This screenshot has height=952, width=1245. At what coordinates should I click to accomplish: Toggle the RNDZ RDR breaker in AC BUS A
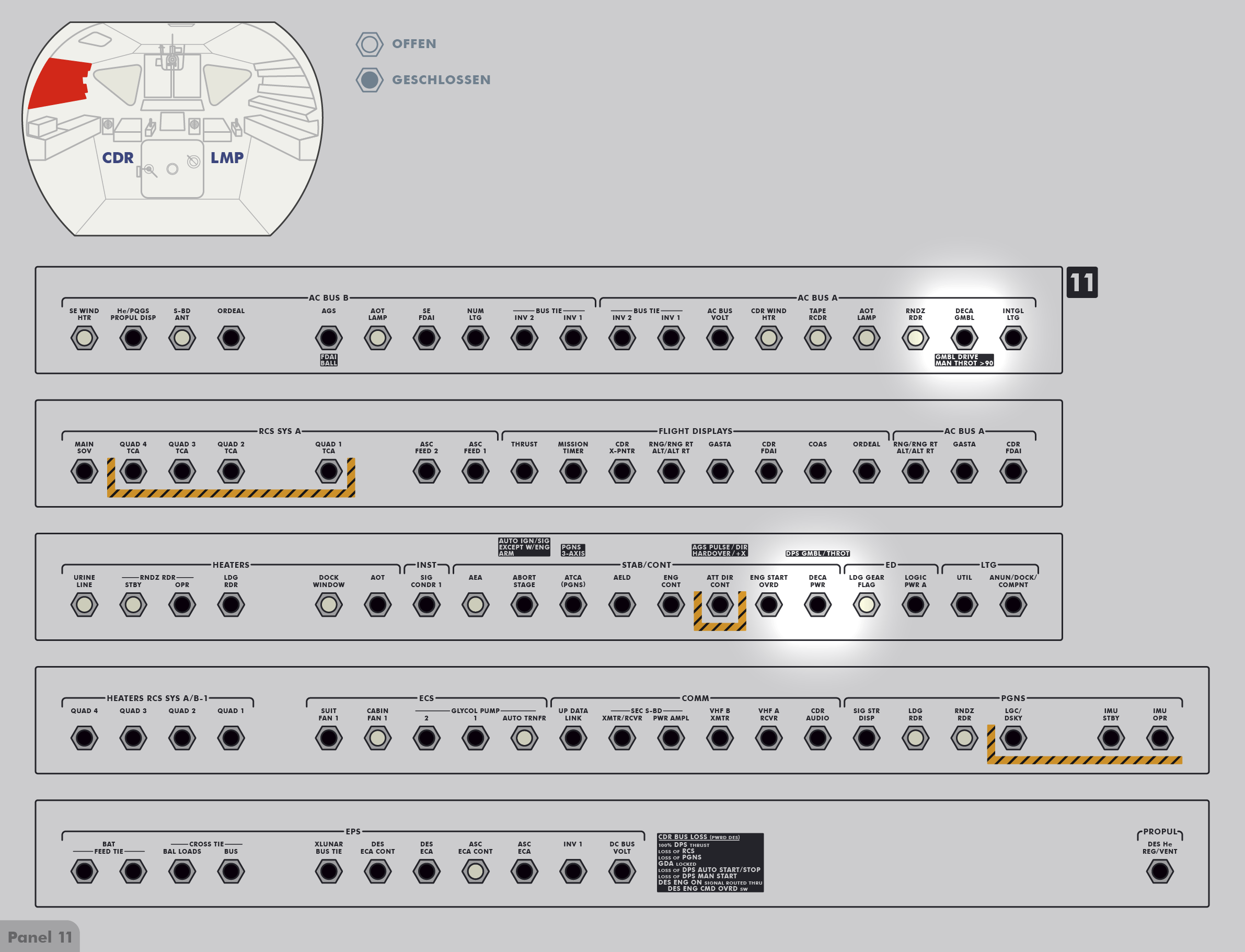(915, 338)
